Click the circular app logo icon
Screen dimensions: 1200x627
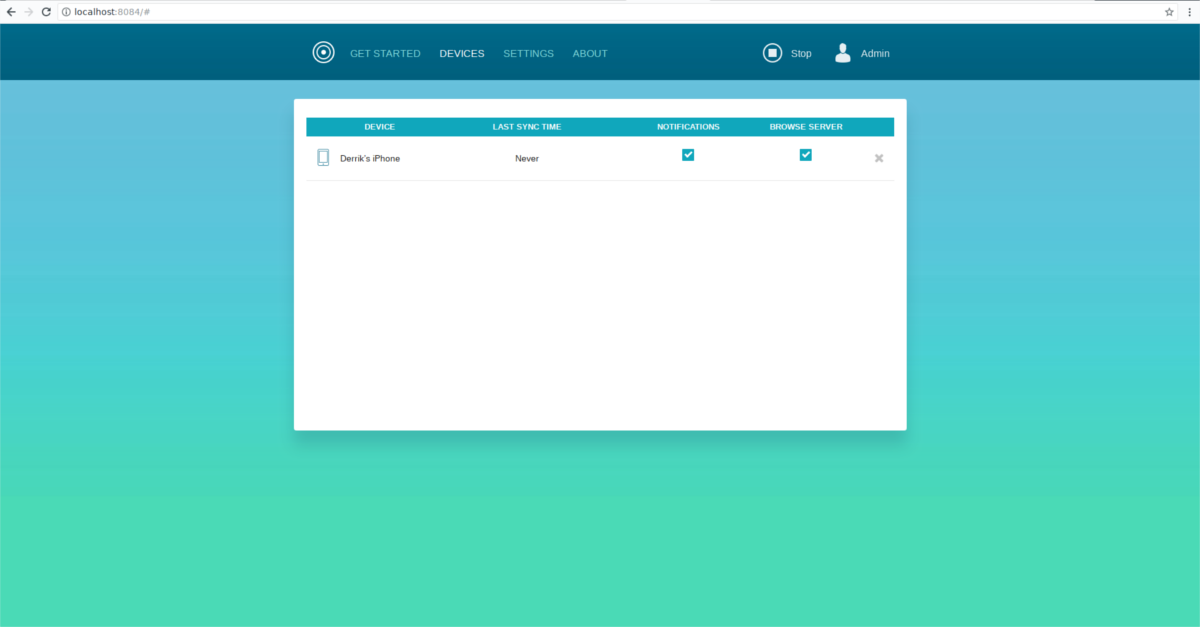pyautogui.click(x=323, y=53)
